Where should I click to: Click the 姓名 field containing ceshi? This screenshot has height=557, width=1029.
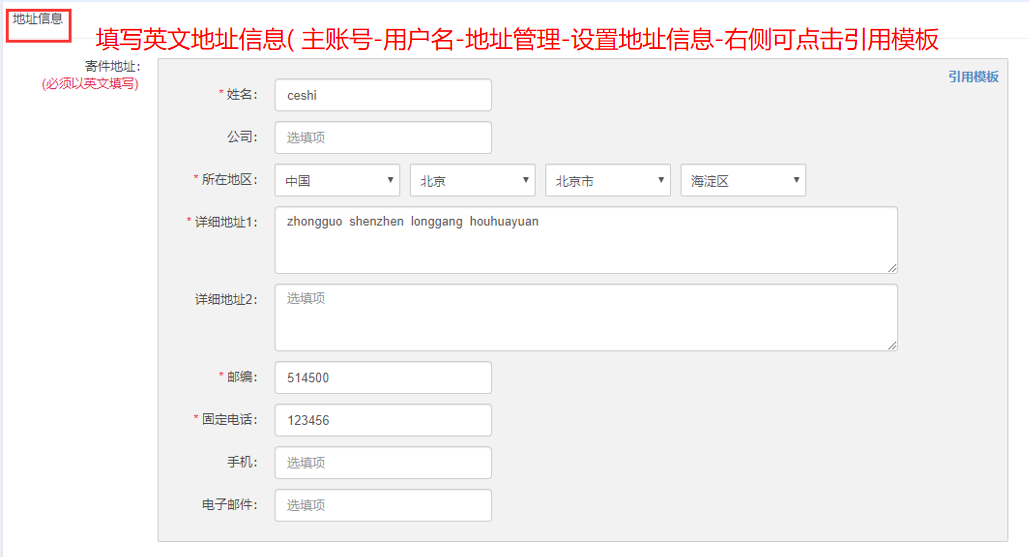[383, 95]
